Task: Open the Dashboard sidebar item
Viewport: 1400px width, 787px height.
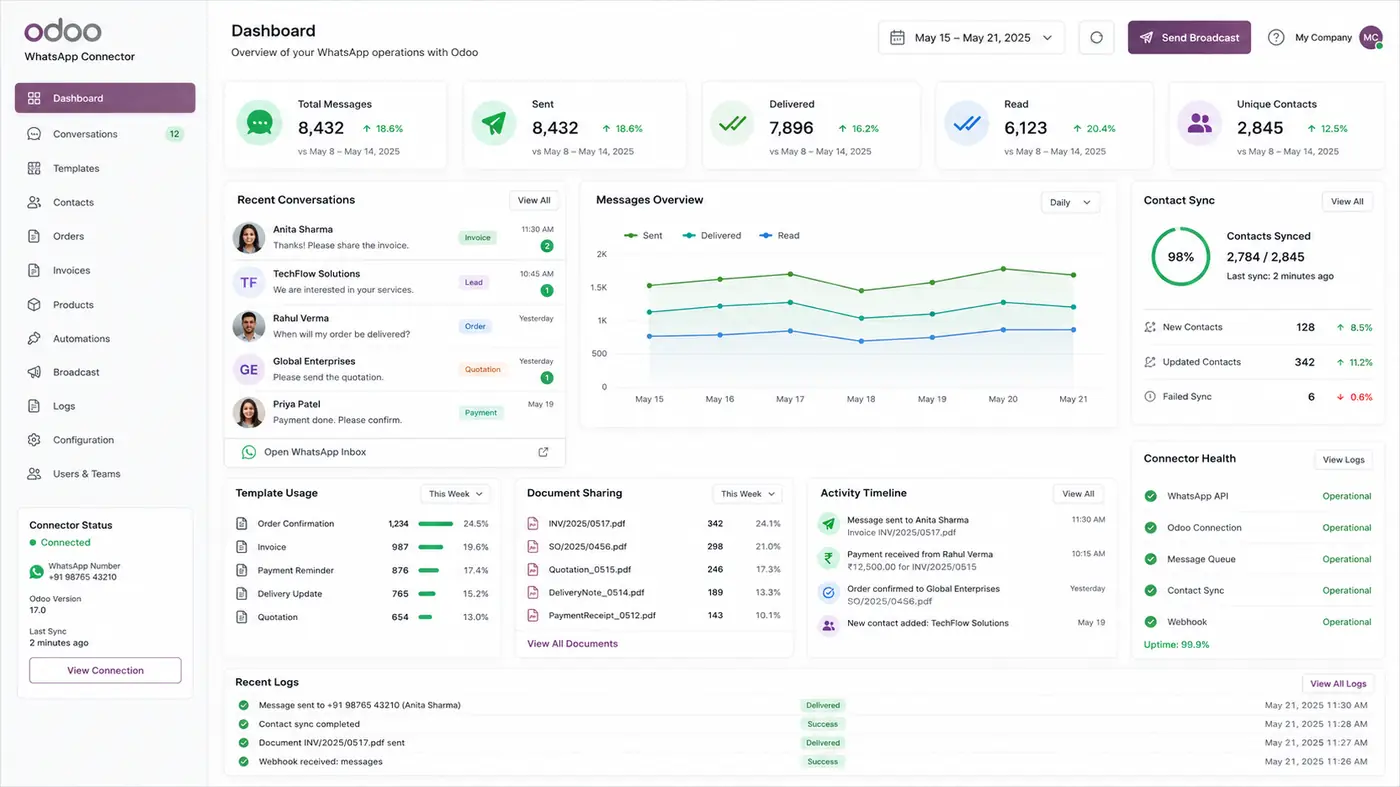Action: pyautogui.click(x=105, y=98)
